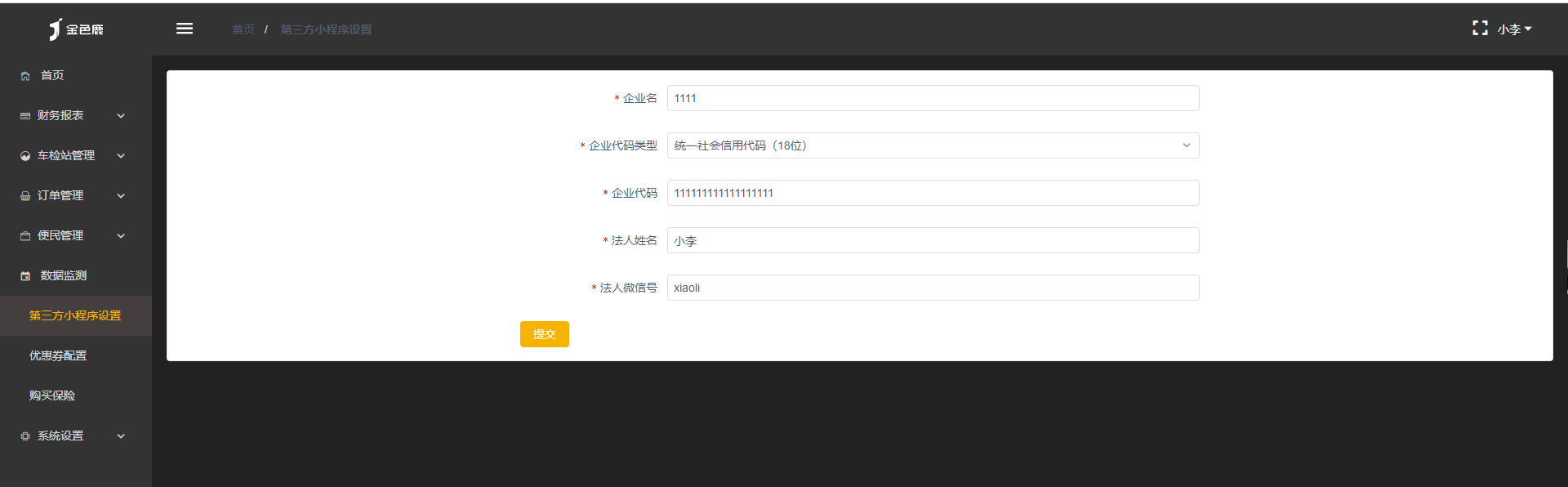Click the 车检站管理 icon in sidebar

pyautogui.click(x=25, y=156)
